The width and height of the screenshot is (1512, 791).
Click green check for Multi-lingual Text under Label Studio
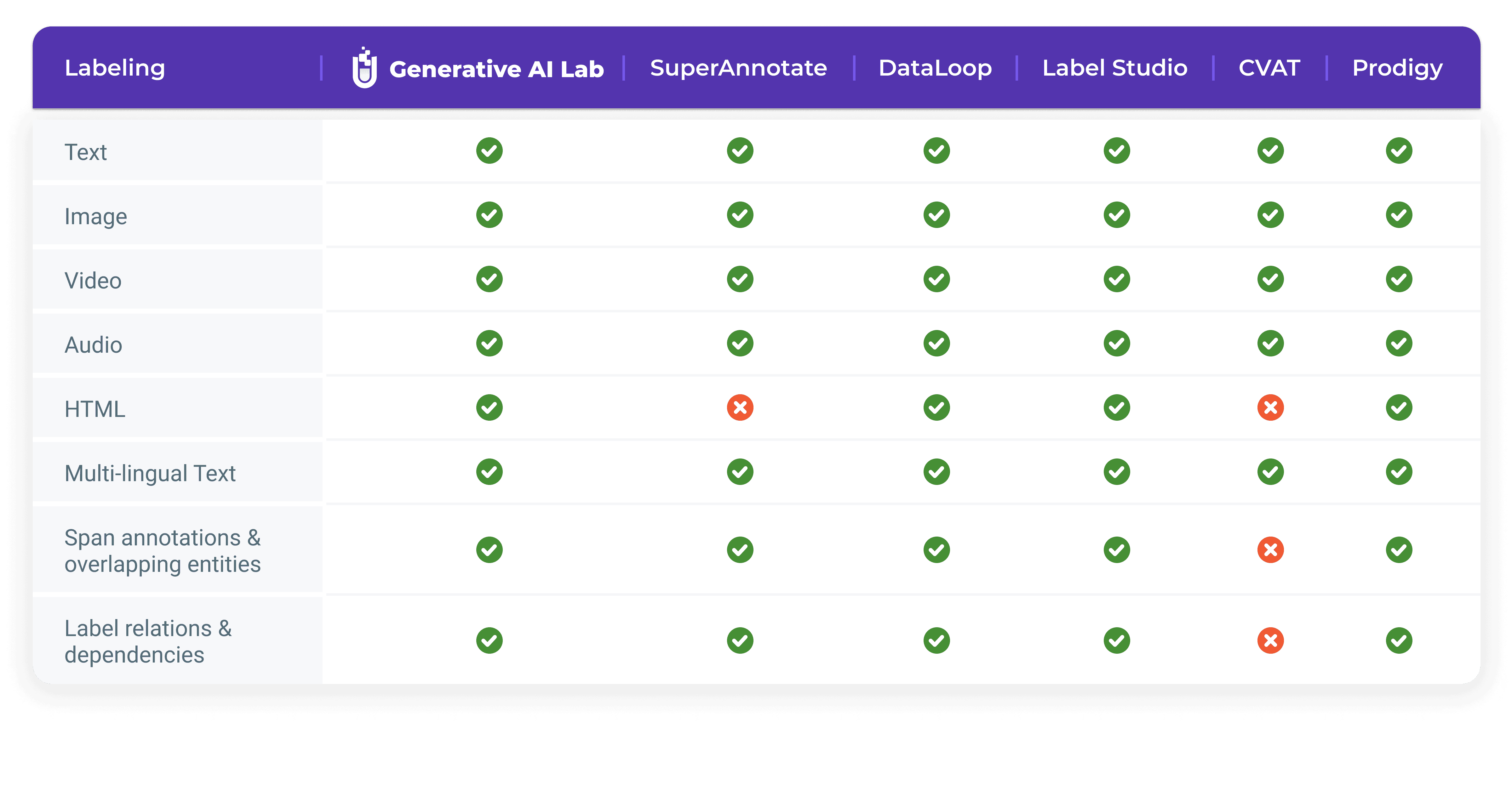[1117, 472]
